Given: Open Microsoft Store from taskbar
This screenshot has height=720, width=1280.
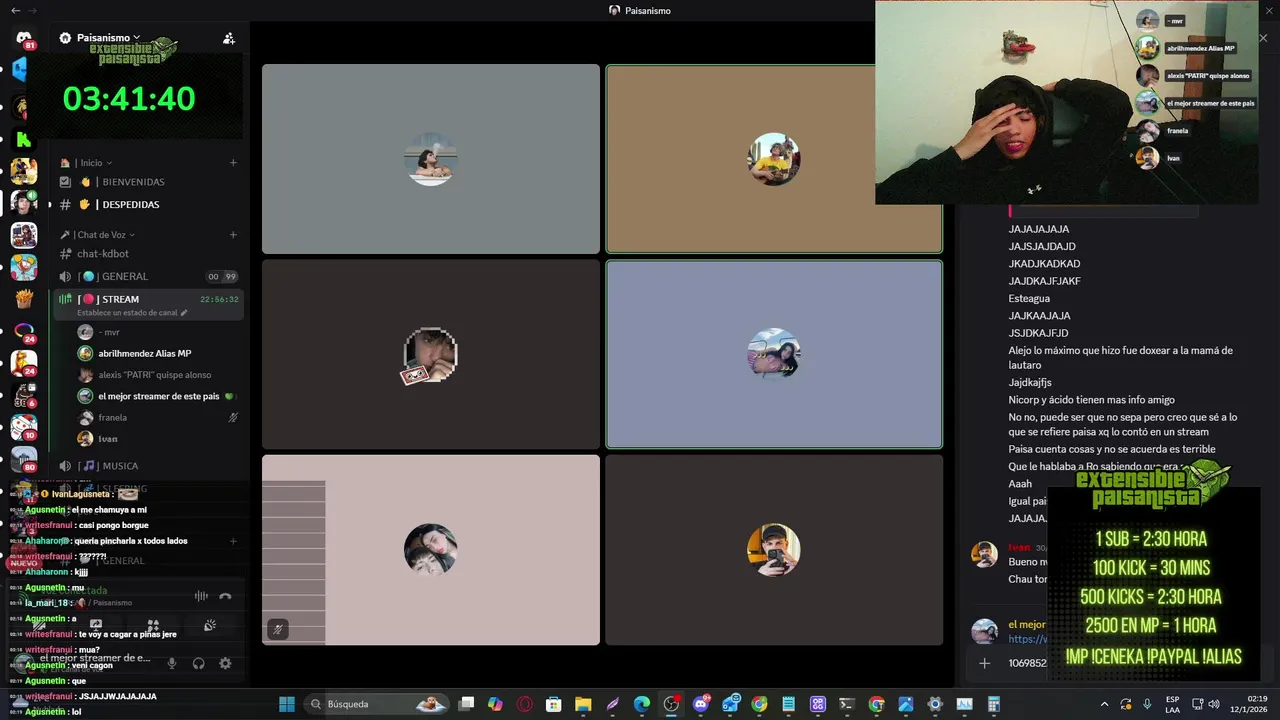Looking at the screenshot, I should 554,704.
